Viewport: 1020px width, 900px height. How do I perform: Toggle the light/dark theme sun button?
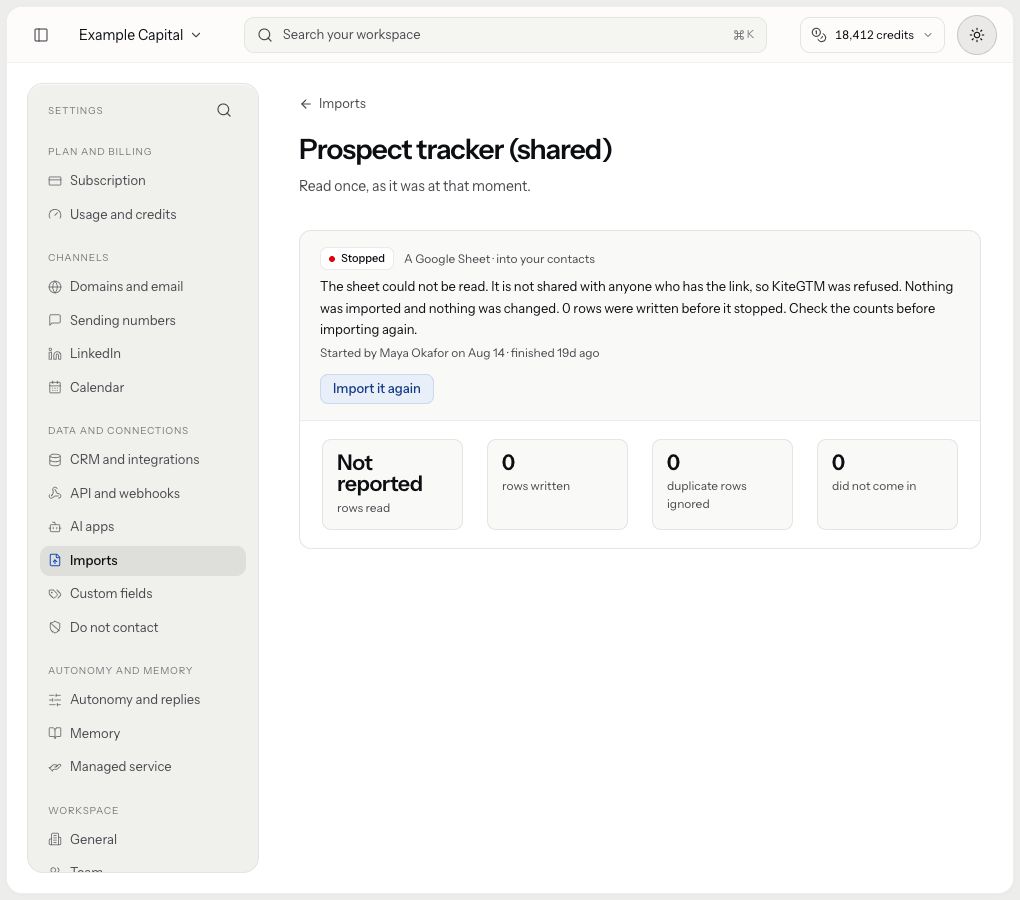976,35
